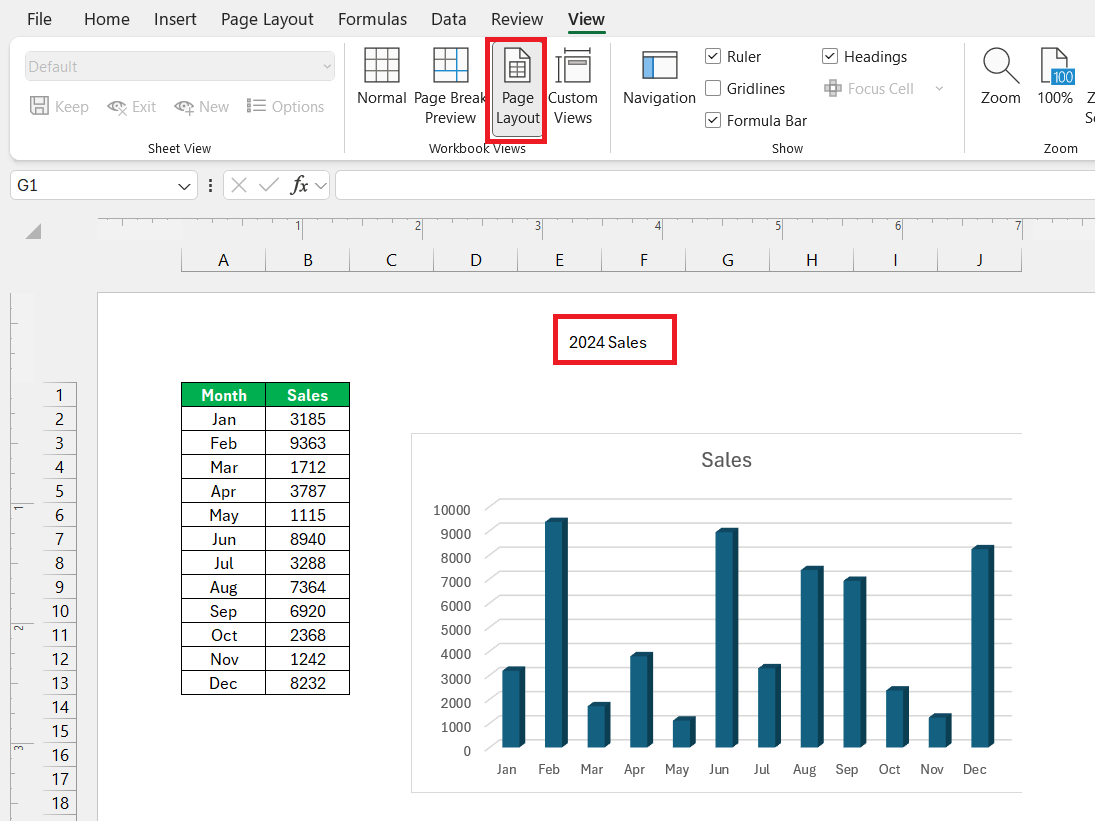Select row 14 header

59,707
